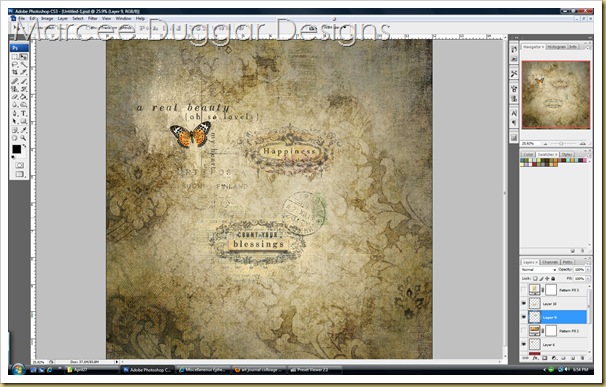The width and height of the screenshot is (606, 387).
Task: Create new fill or adjustment layer
Action: point(554,358)
